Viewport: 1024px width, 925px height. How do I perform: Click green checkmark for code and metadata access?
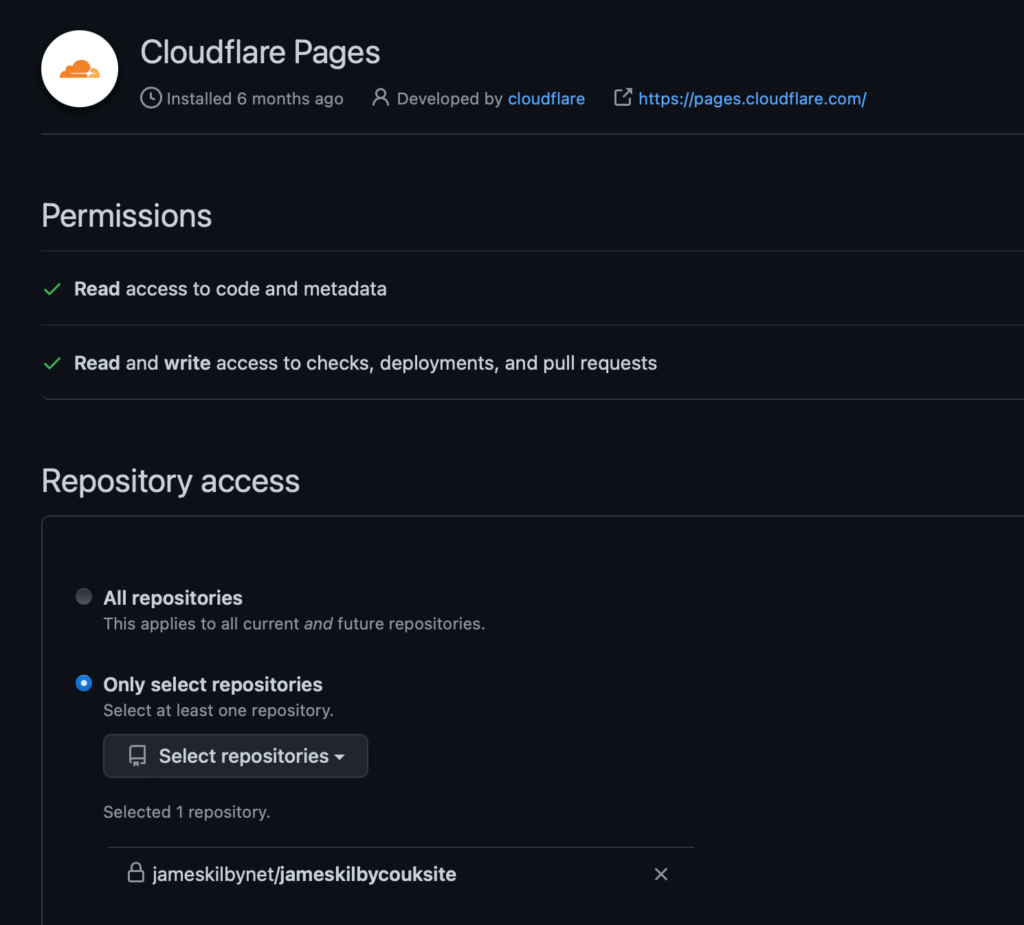(53, 289)
